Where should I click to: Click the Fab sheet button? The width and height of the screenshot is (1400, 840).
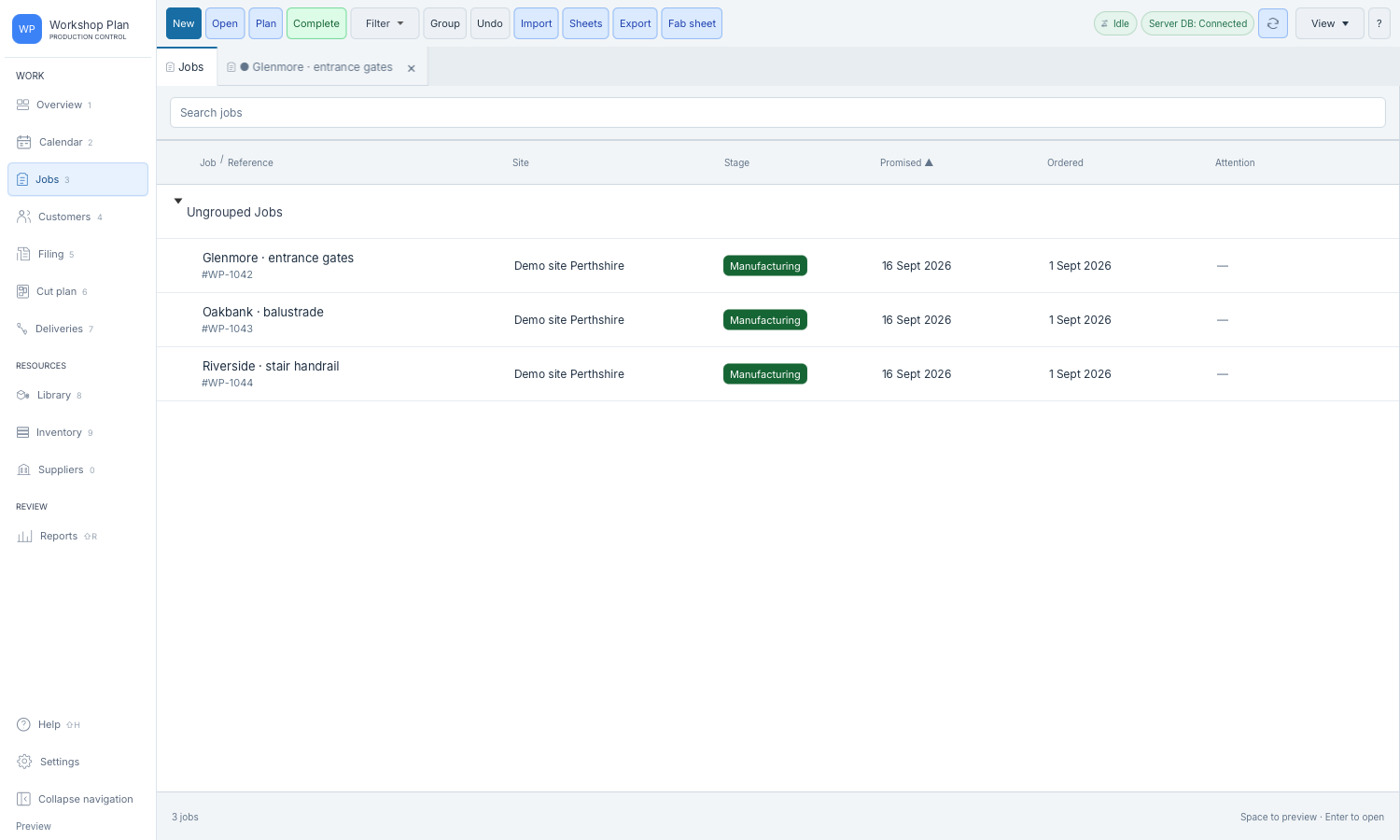tap(693, 23)
